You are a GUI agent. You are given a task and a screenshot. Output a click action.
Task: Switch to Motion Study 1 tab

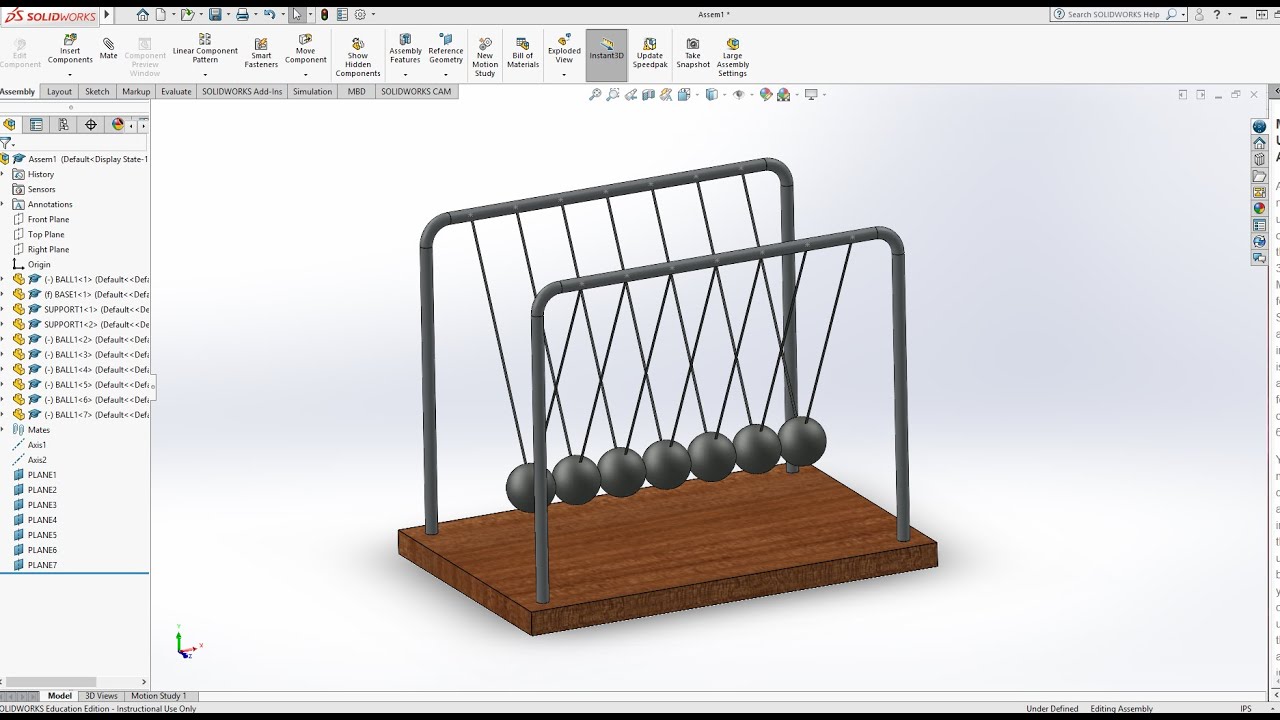(159, 696)
